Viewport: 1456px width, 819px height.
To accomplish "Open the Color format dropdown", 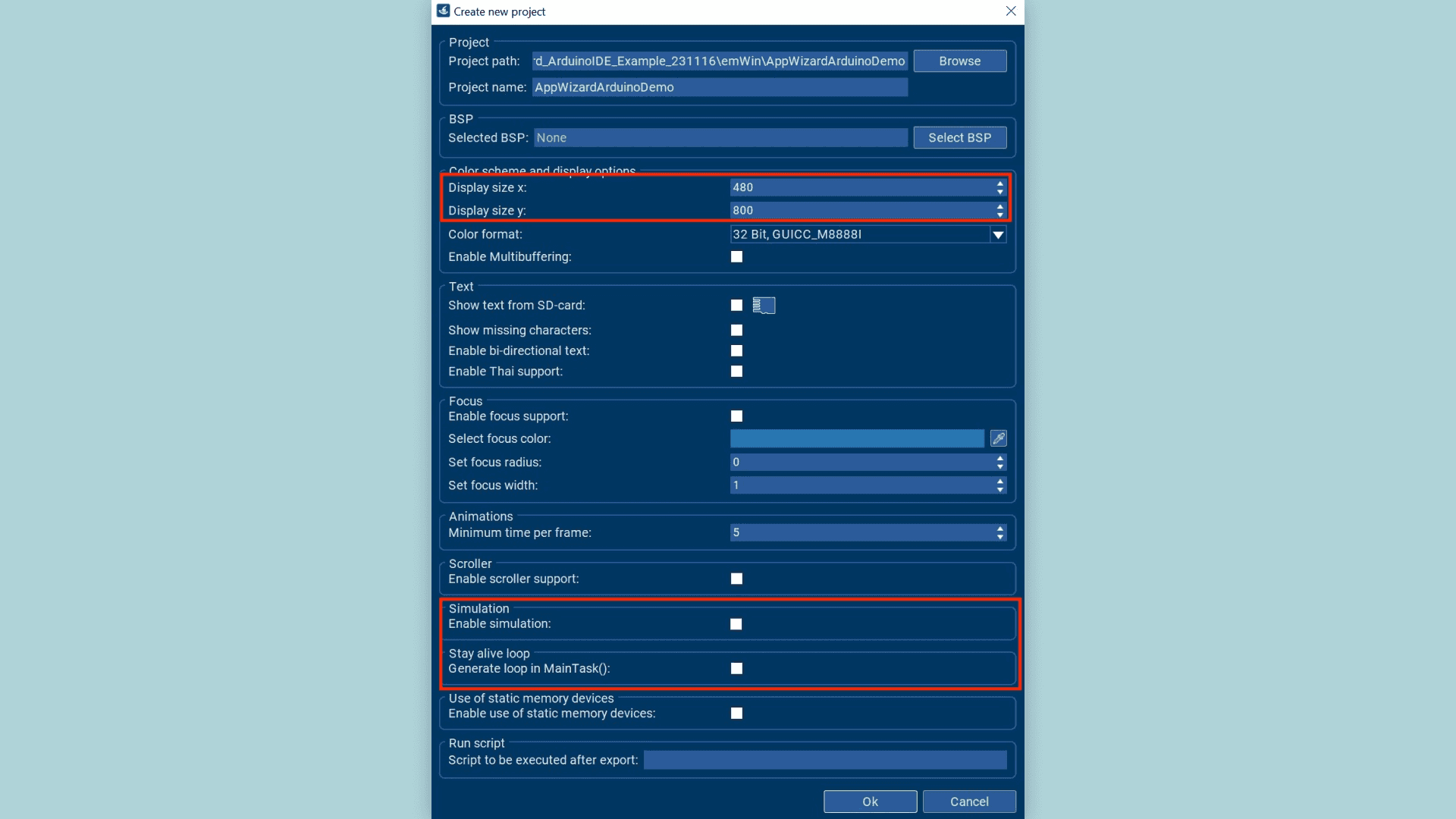I will pyautogui.click(x=998, y=234).
